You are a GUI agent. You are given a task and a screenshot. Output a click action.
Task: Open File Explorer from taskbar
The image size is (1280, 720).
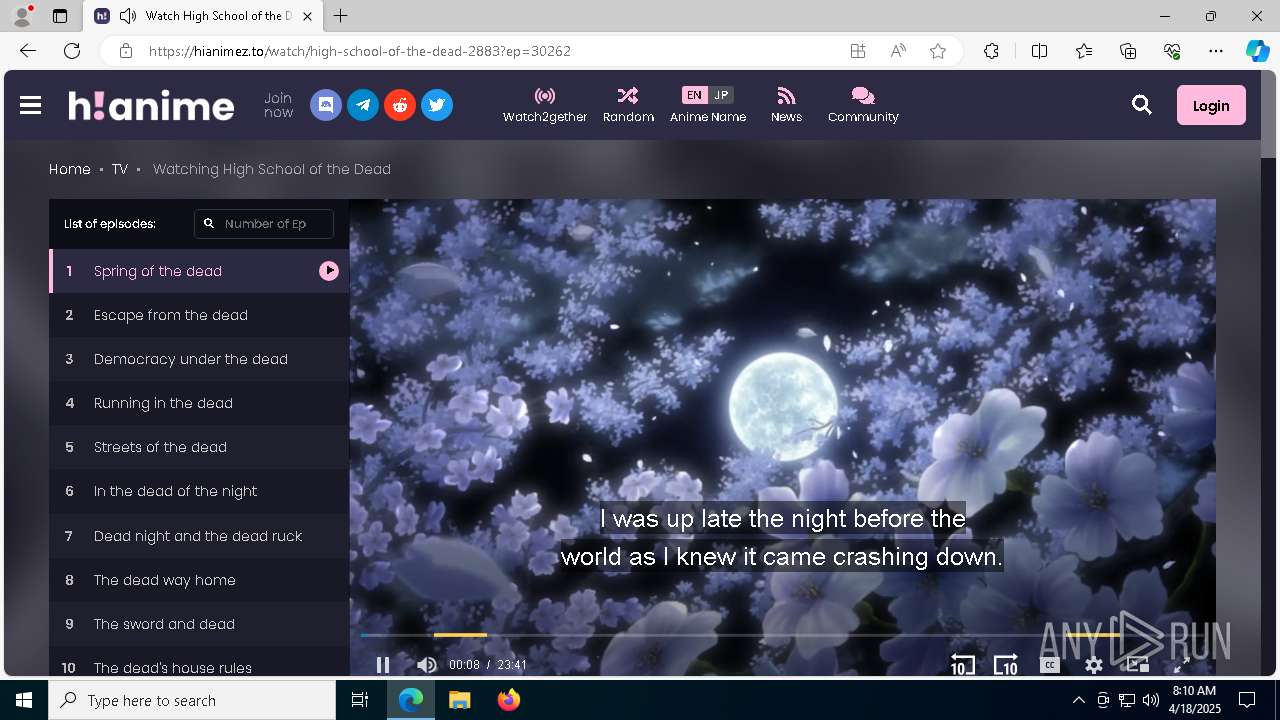point(460,700)
